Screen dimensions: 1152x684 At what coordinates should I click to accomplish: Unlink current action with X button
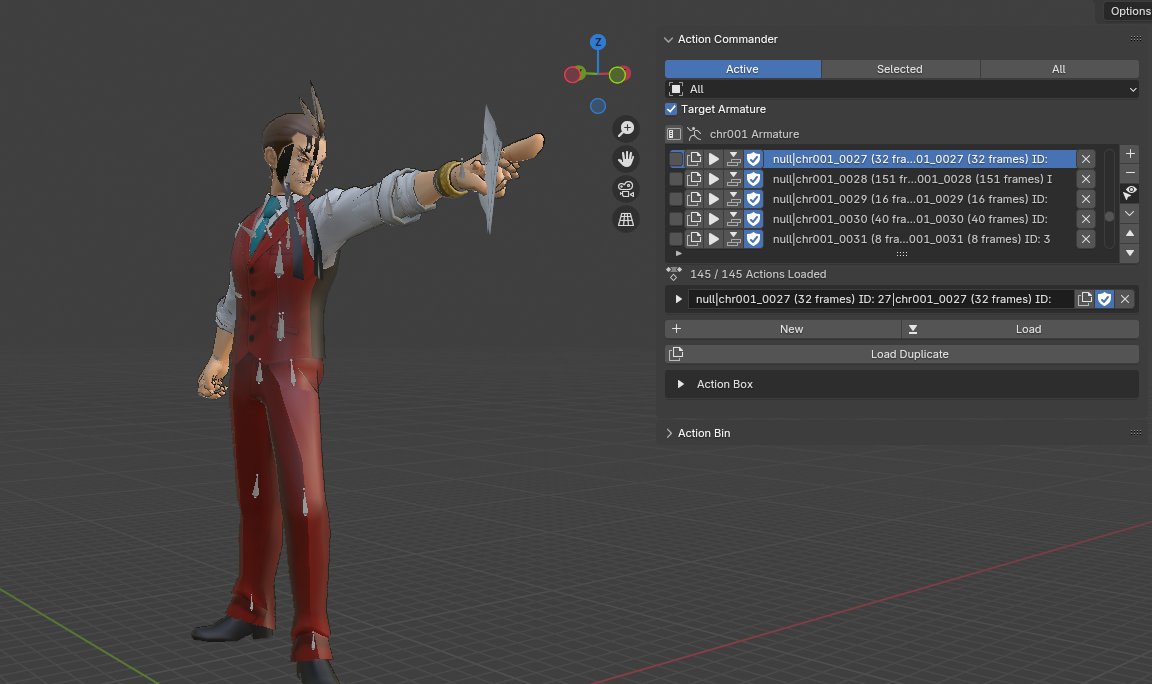[x=1125, y=299]
